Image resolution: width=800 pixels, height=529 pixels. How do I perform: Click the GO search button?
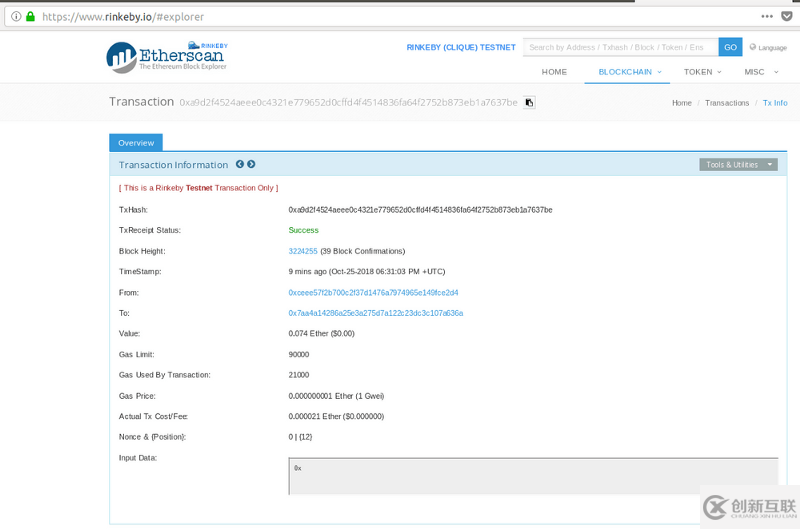(730, 47)
